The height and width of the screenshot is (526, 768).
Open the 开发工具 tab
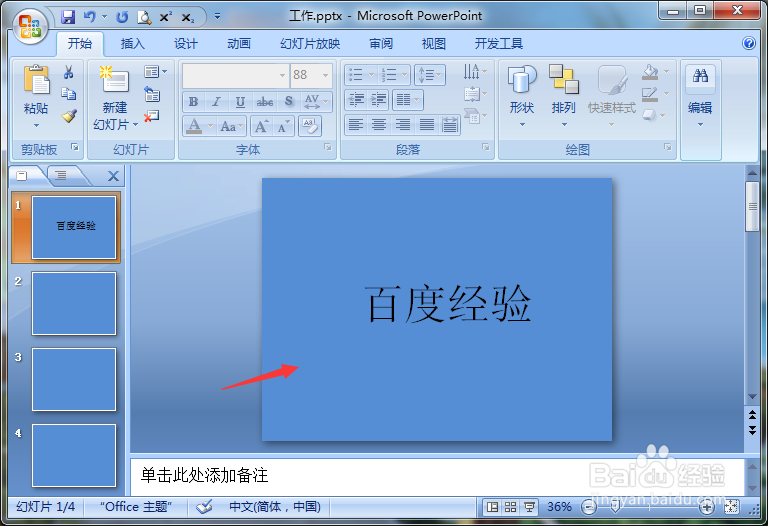(499, 44)
